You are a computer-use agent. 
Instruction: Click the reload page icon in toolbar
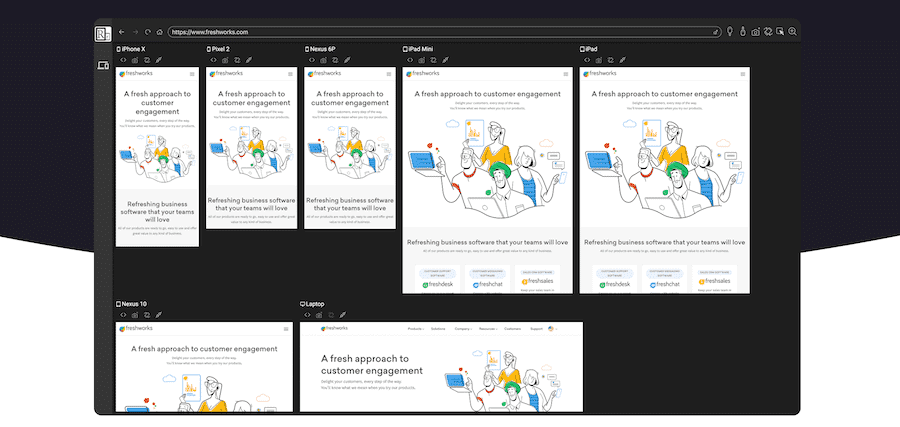(148, 32)
